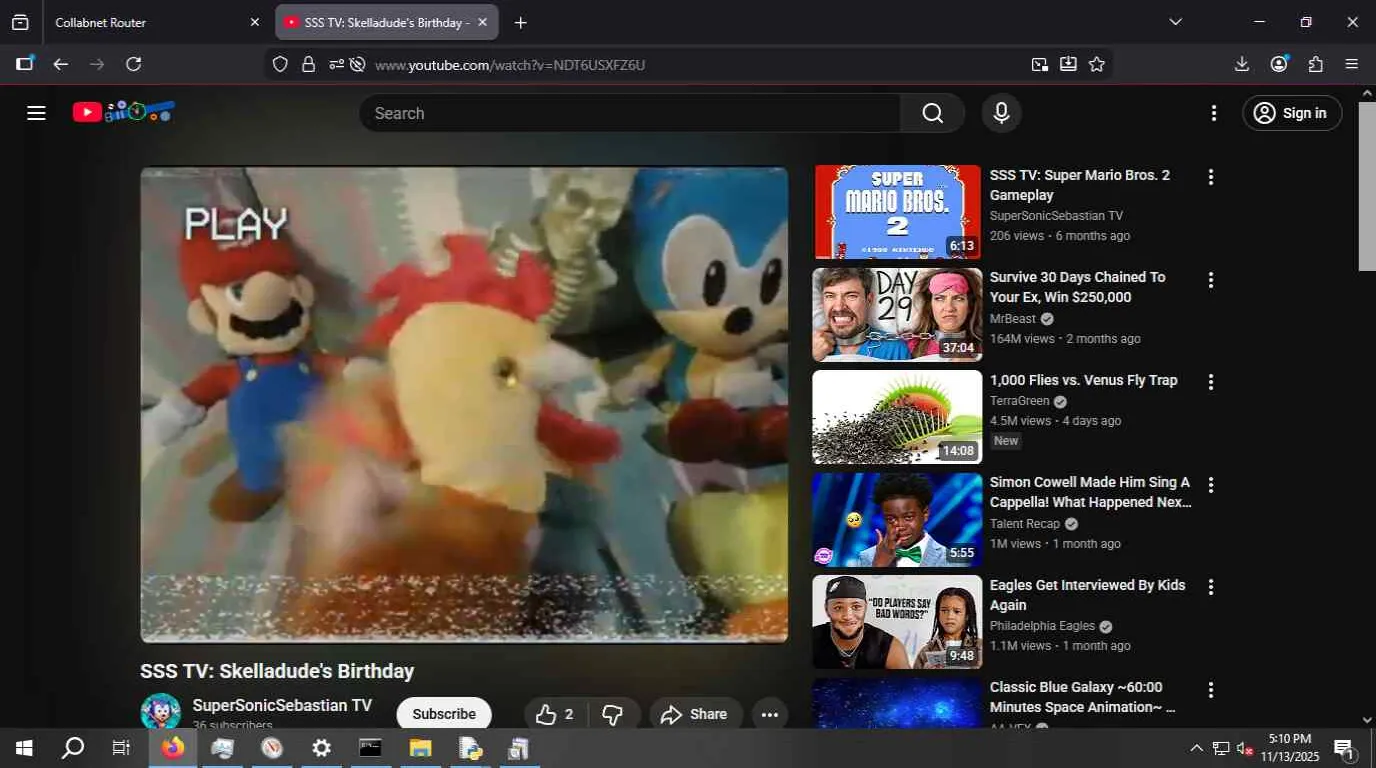
Task: Click the video title "SSS TV: Skelladude's Birthday"
Action: click(x=277, y=671)
